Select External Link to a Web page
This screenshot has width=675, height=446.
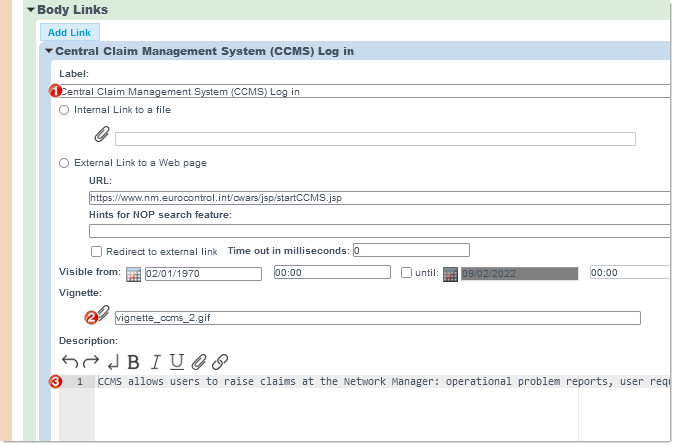[x=65, y=163]
